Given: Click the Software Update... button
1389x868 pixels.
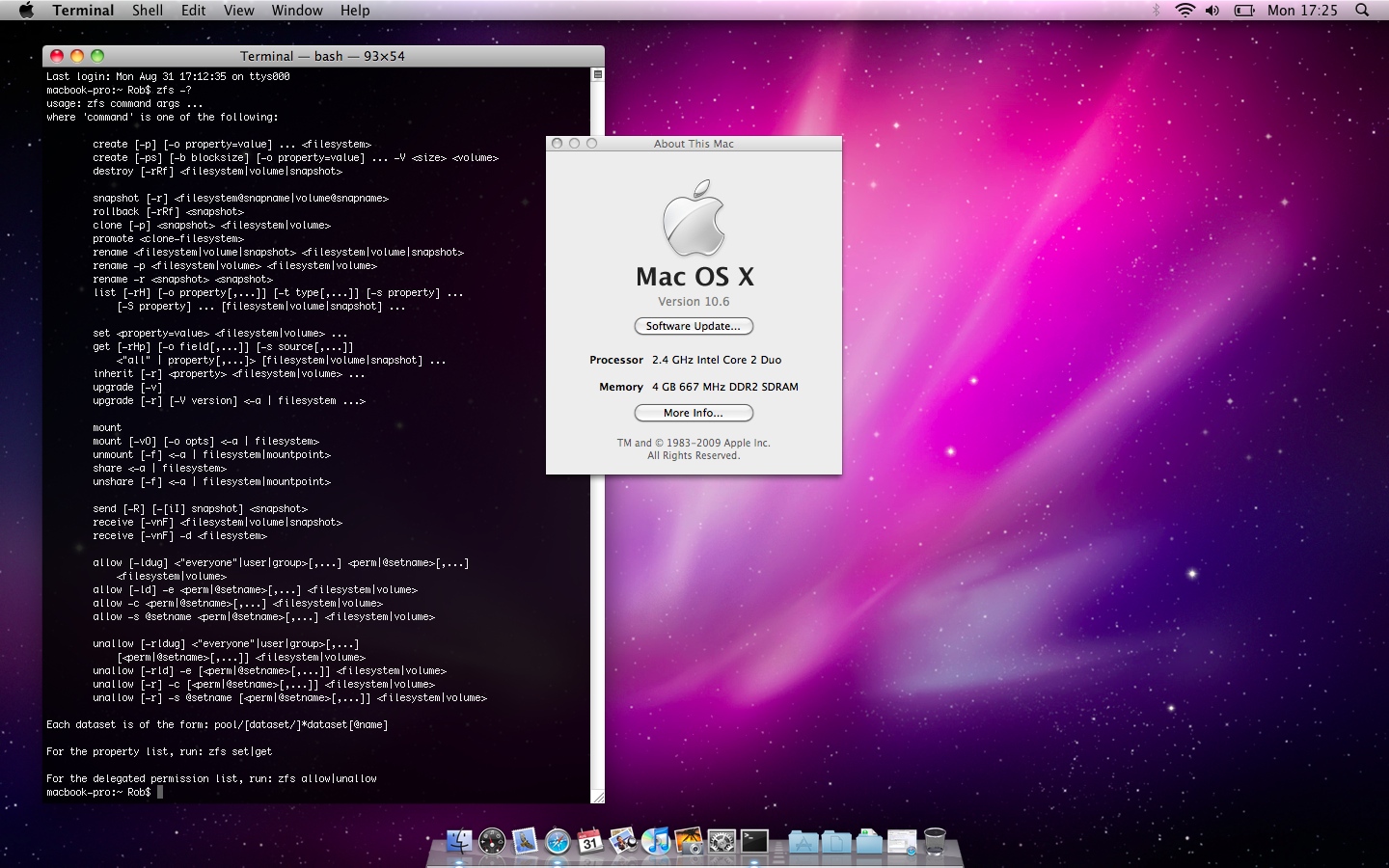Looking at the screenshot, I should (x=694, y=326).
